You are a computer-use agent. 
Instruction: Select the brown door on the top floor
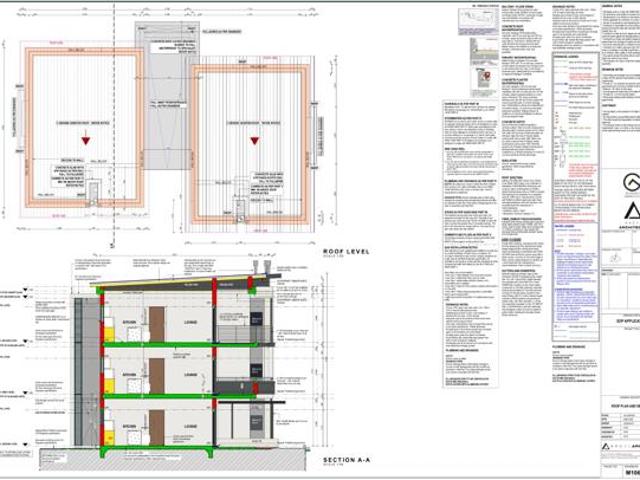[x=157, y=324]
